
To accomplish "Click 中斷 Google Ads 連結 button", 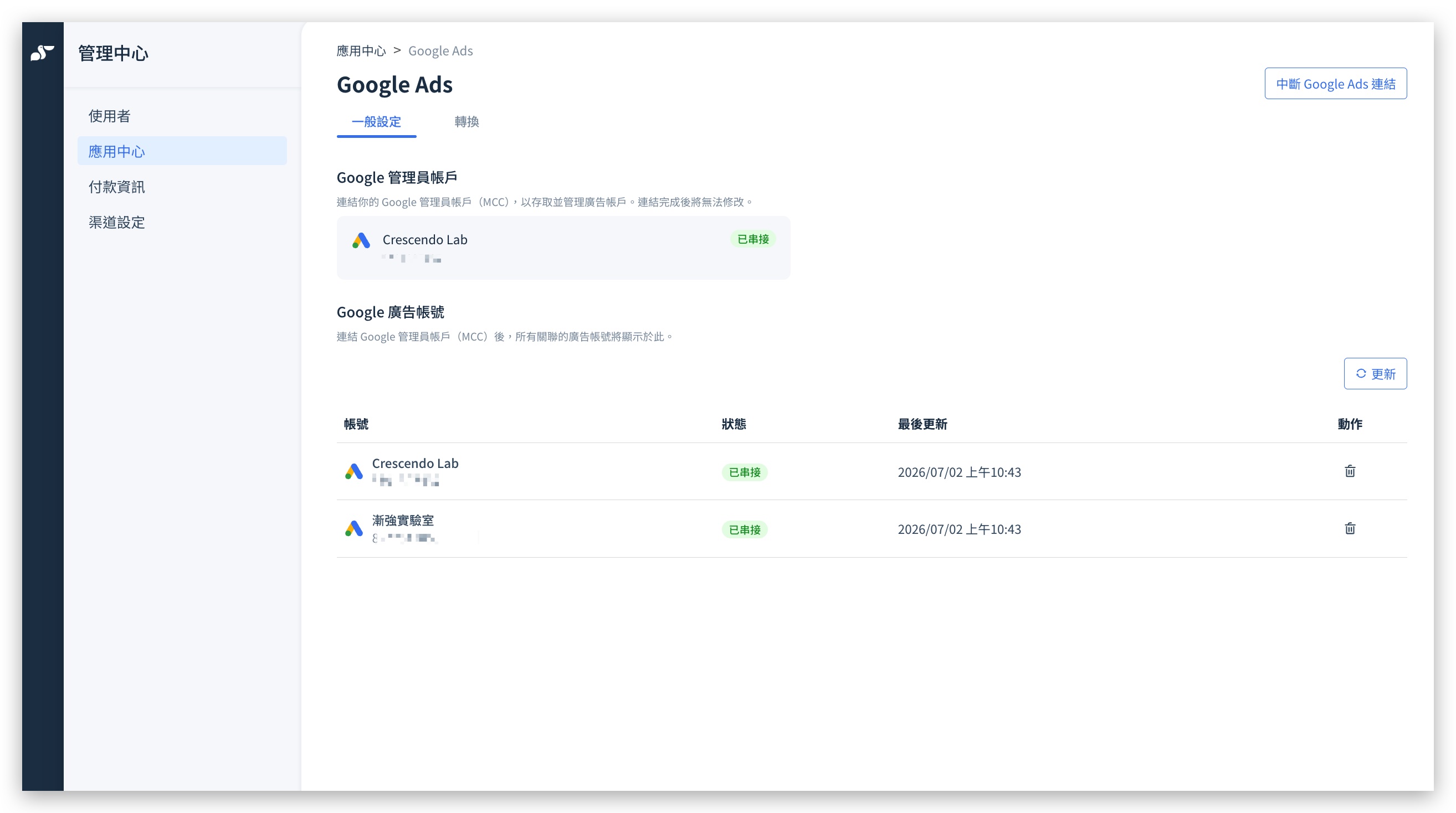I will [x=1336, y=84].
